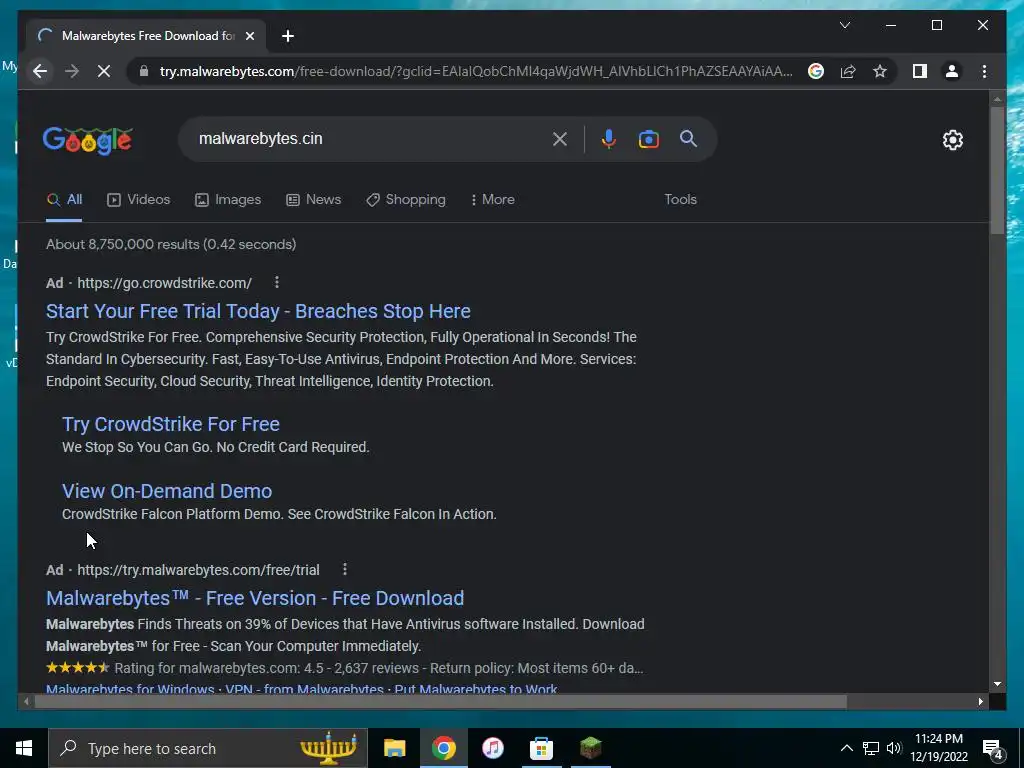
Task: Open Google icon in address bar
Action: click(816, 71)
